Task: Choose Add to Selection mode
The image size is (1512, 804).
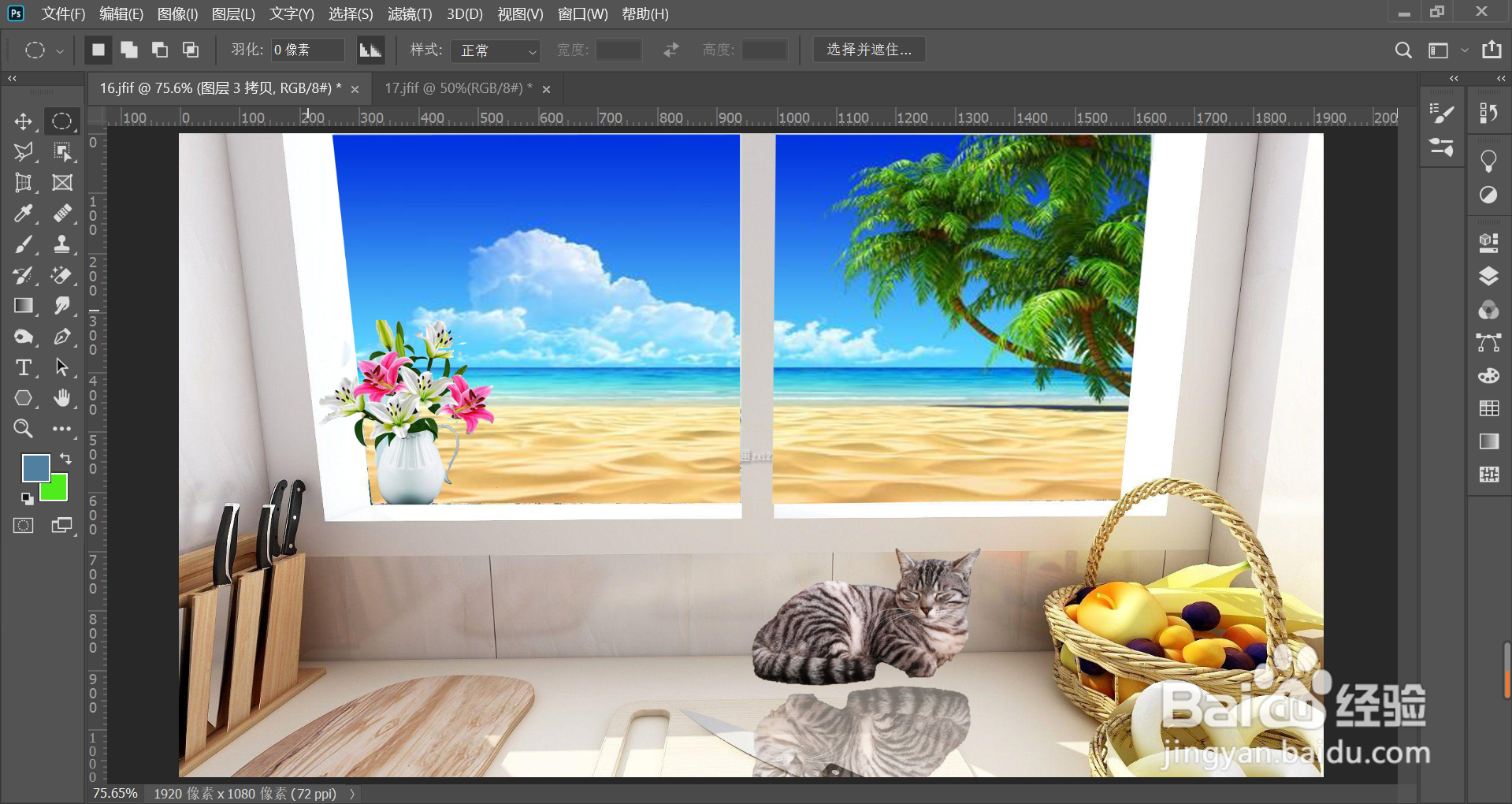Action: click(x=129, y=50)
